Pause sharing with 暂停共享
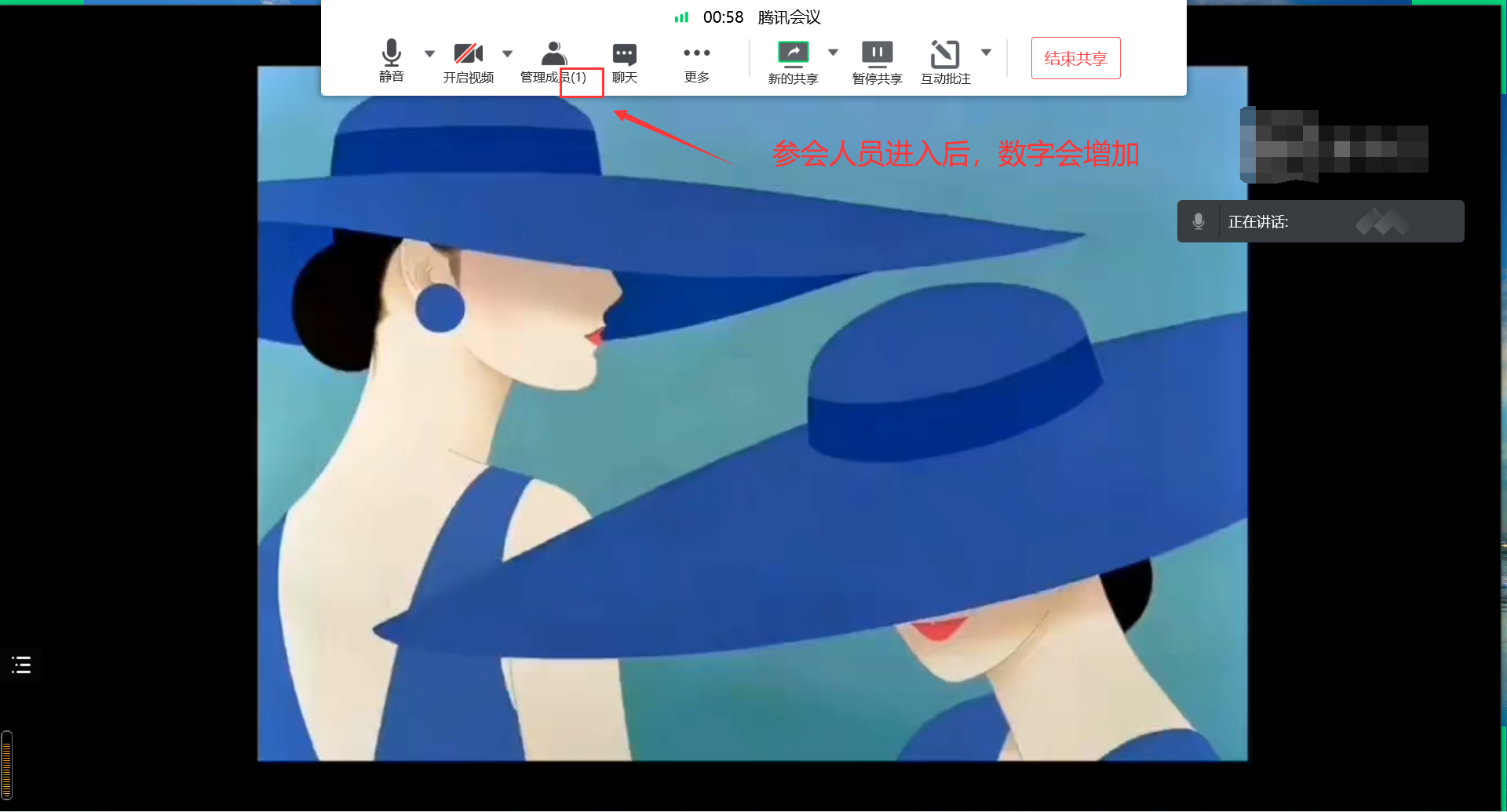 pyautogui.click(x=877, y=63)
